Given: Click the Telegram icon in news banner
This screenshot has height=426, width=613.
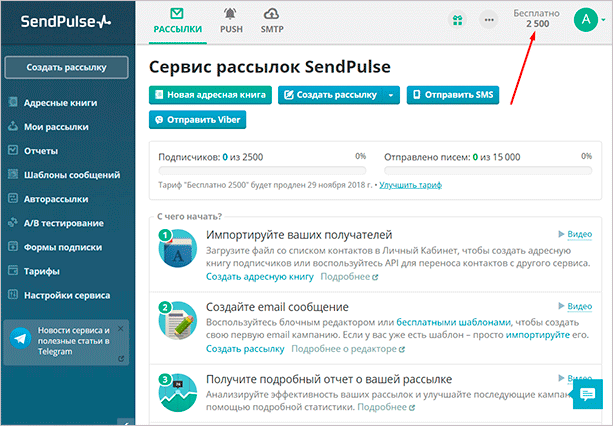Looking at the screenshot, I should [x=20, y=338].
